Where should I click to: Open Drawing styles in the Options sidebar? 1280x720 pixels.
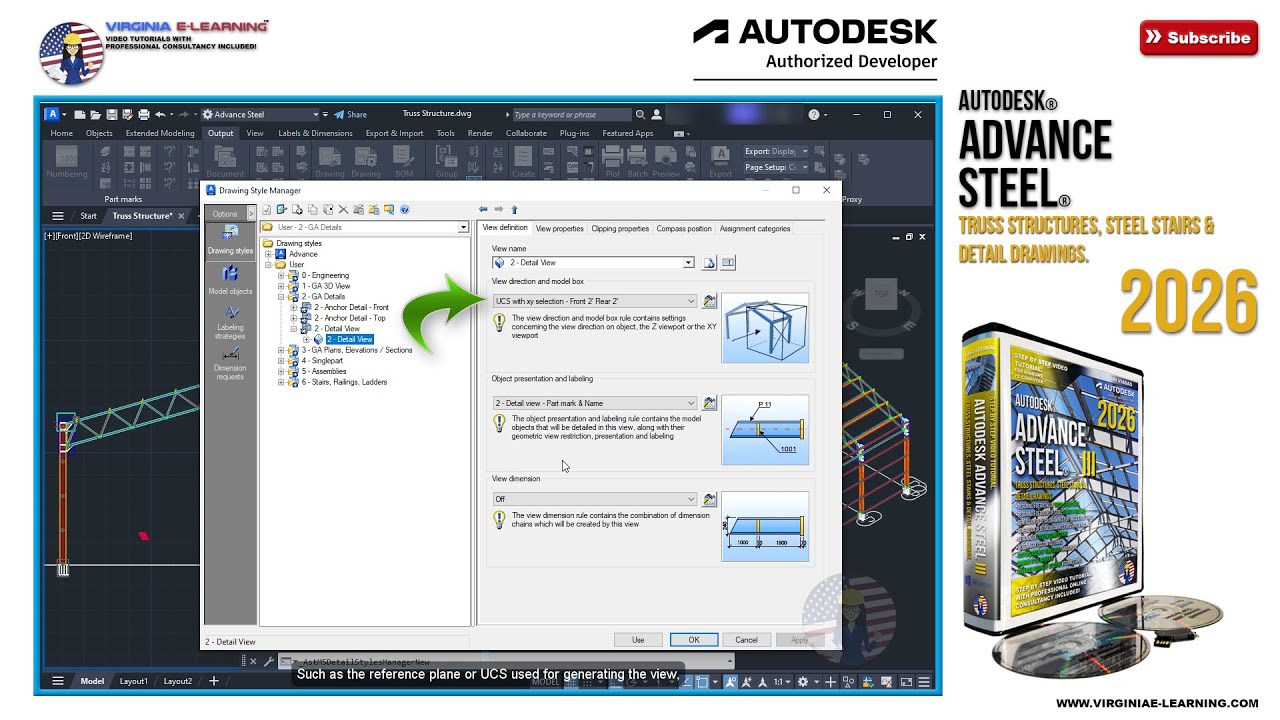(x=230, y=239)
